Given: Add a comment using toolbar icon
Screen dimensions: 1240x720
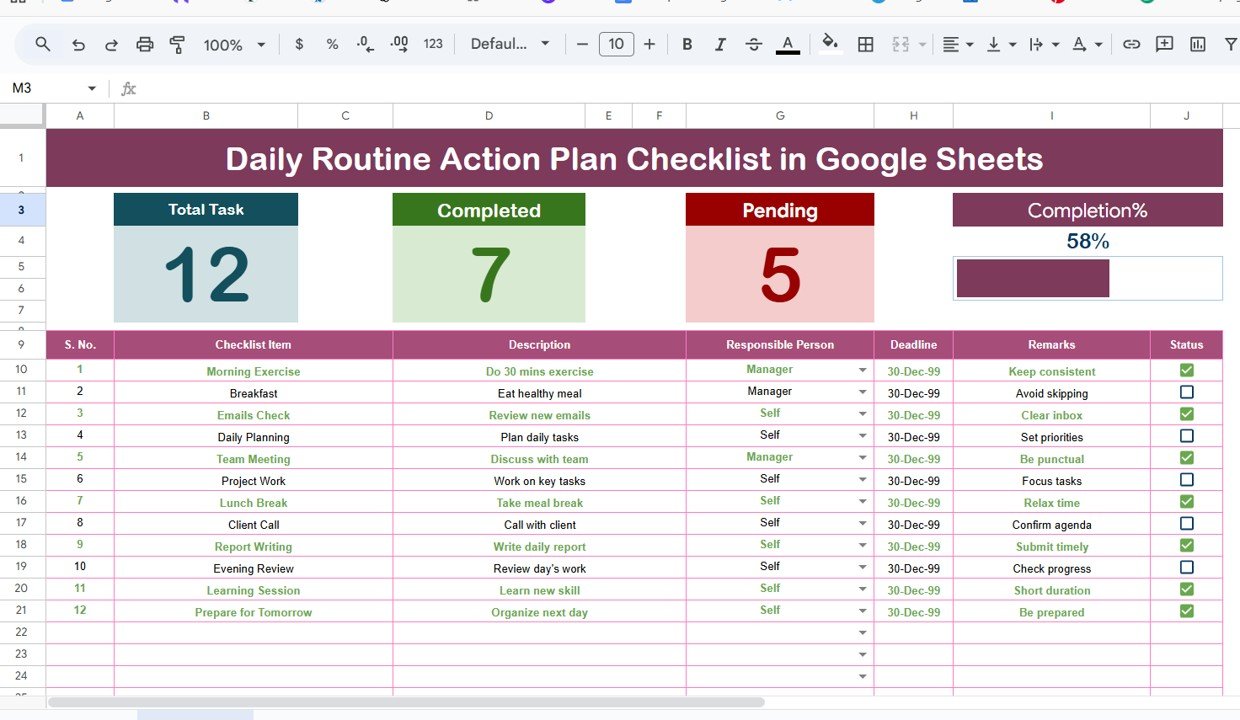Looking at the screenshot, I should click(x=1164, y=44).
